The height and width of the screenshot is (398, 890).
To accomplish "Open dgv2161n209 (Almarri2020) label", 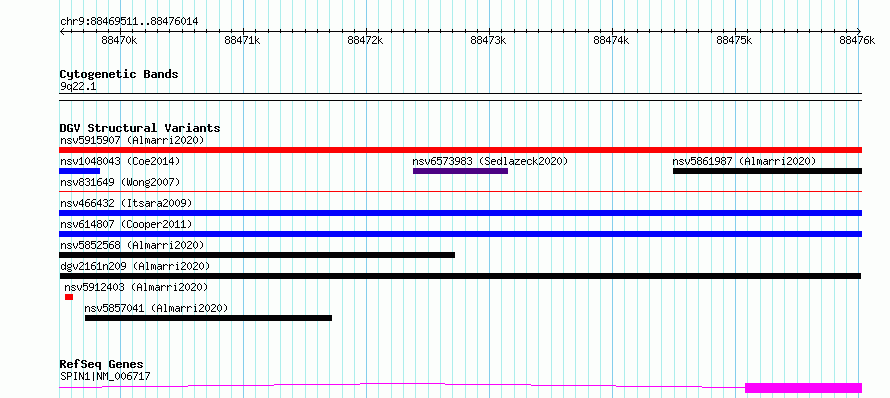I will tap(135, 266).
